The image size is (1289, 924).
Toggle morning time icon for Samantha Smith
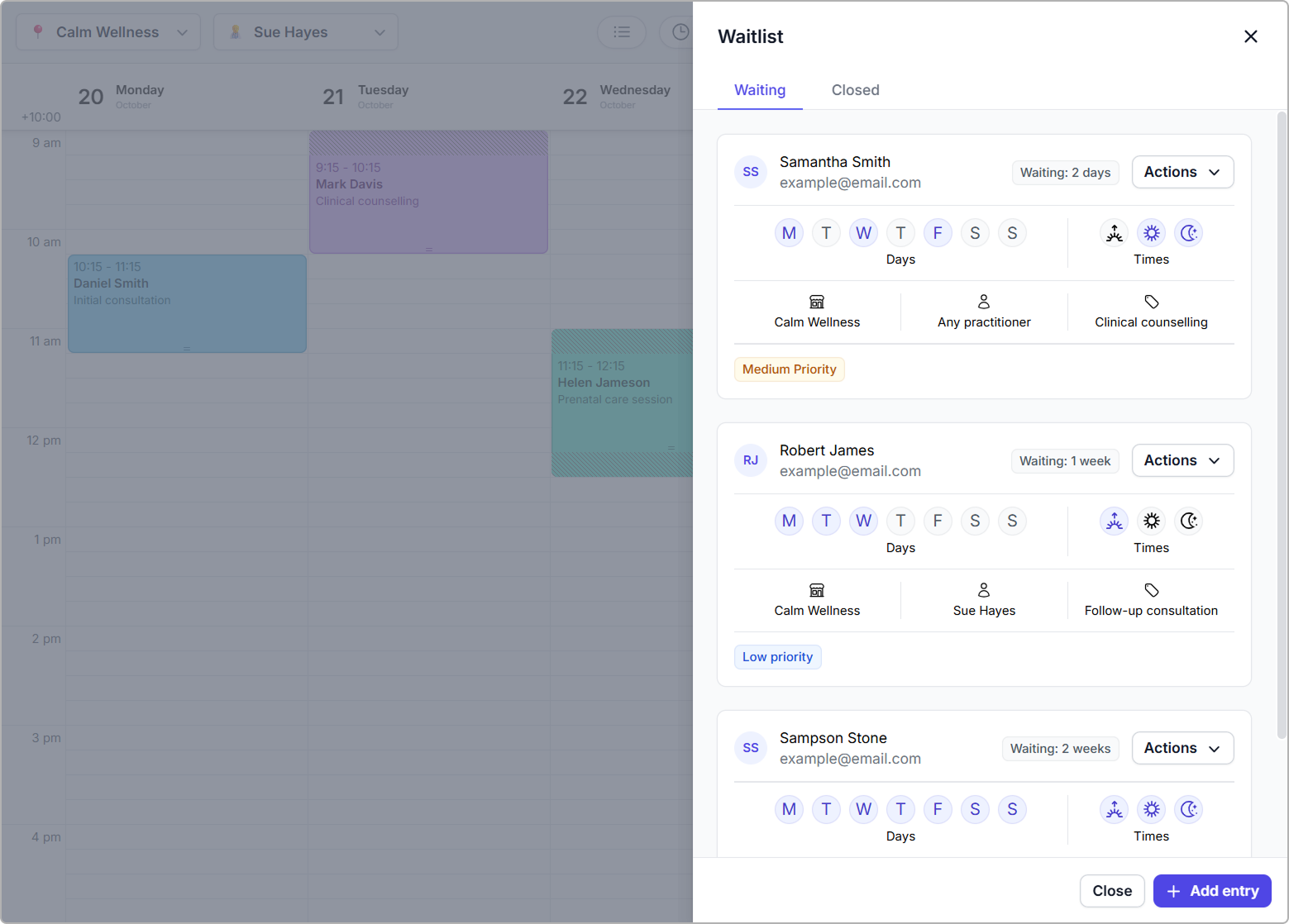[x=1114, y=233]
